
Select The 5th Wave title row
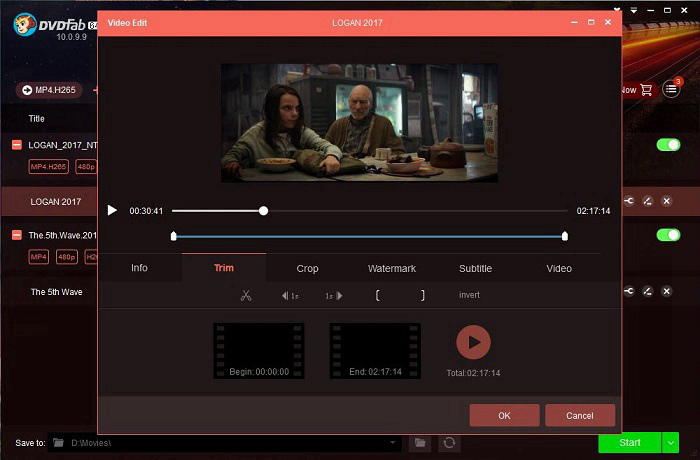56,292
